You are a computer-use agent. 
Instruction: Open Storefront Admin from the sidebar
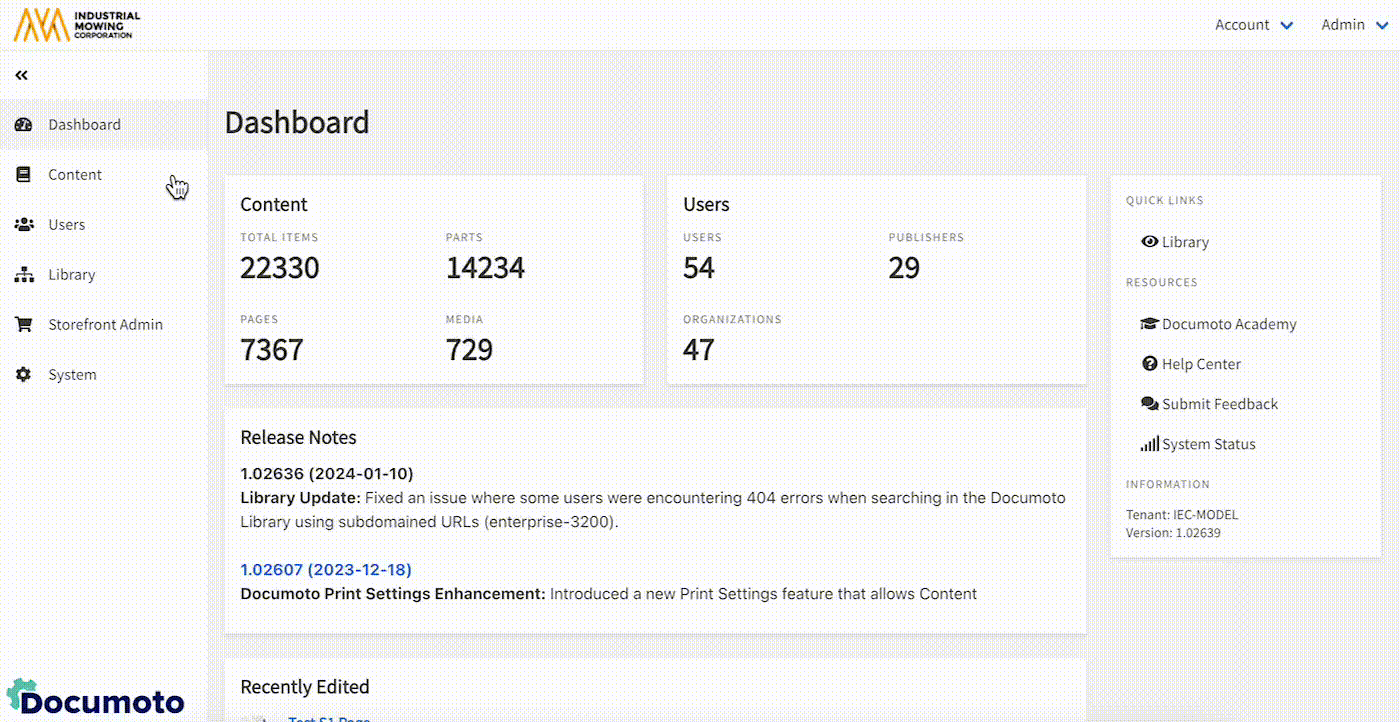click(105, 325)
